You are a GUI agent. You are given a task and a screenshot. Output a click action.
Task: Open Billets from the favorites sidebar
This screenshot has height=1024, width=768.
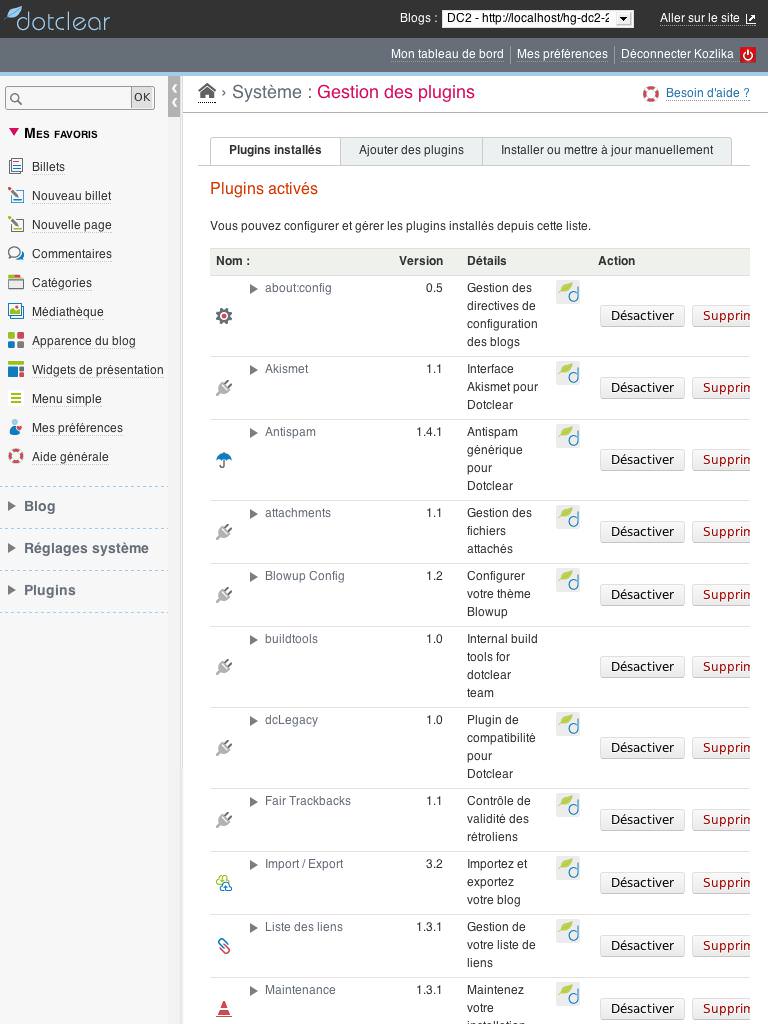pyautogui.click(x=48, y=167)
